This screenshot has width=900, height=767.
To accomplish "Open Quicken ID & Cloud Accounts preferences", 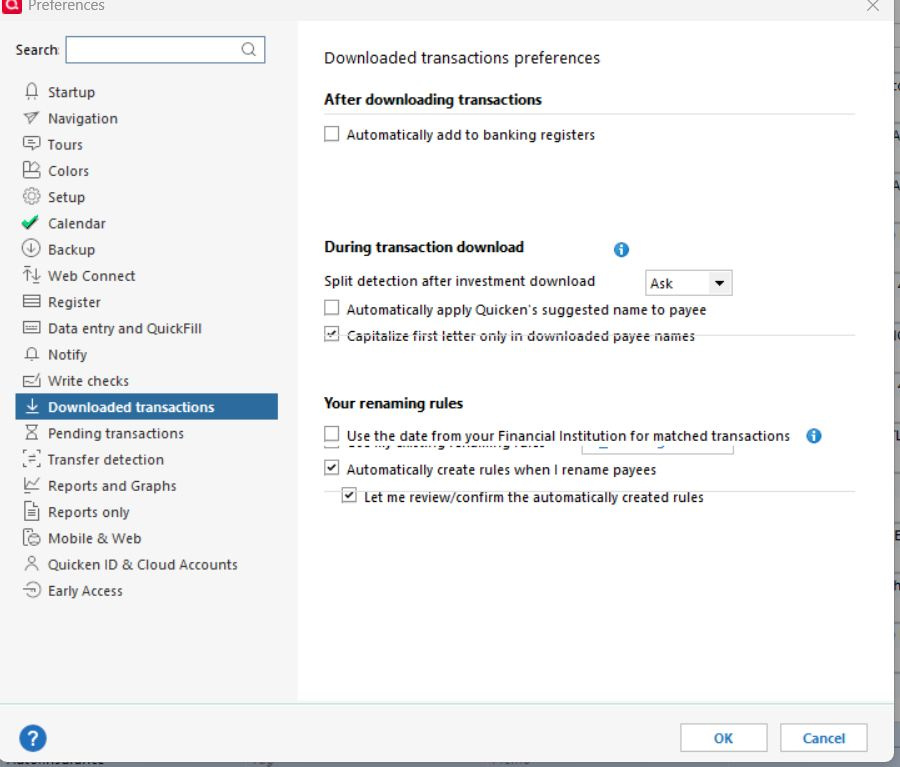I will click(142, 564).
